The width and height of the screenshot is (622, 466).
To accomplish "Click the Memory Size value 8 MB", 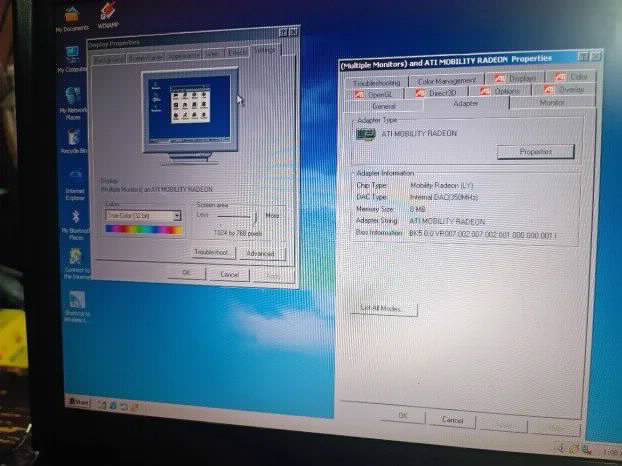I will (x=417, y=209).
